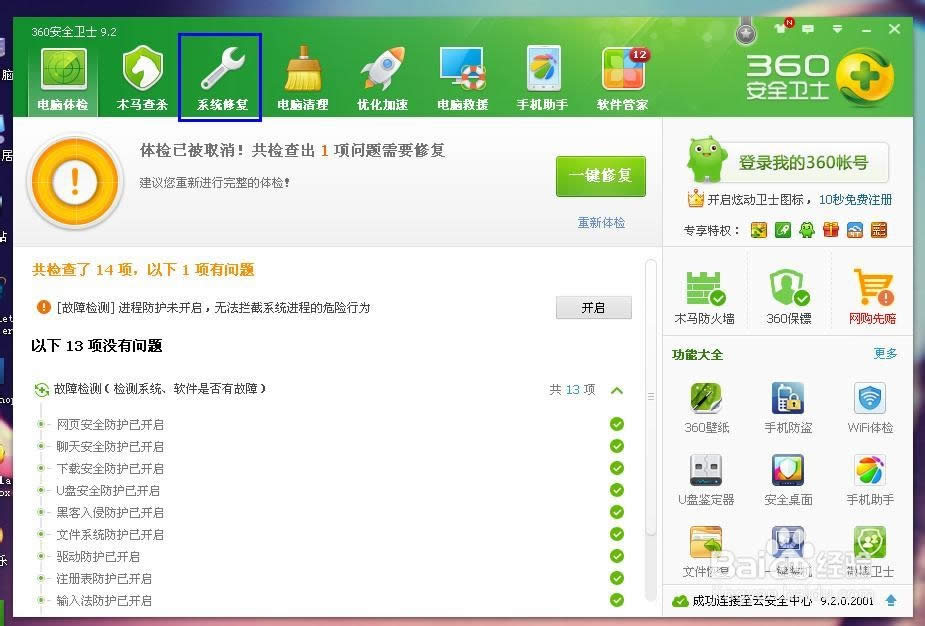Open the 安全桌面 tool

[x=788, y=480]
